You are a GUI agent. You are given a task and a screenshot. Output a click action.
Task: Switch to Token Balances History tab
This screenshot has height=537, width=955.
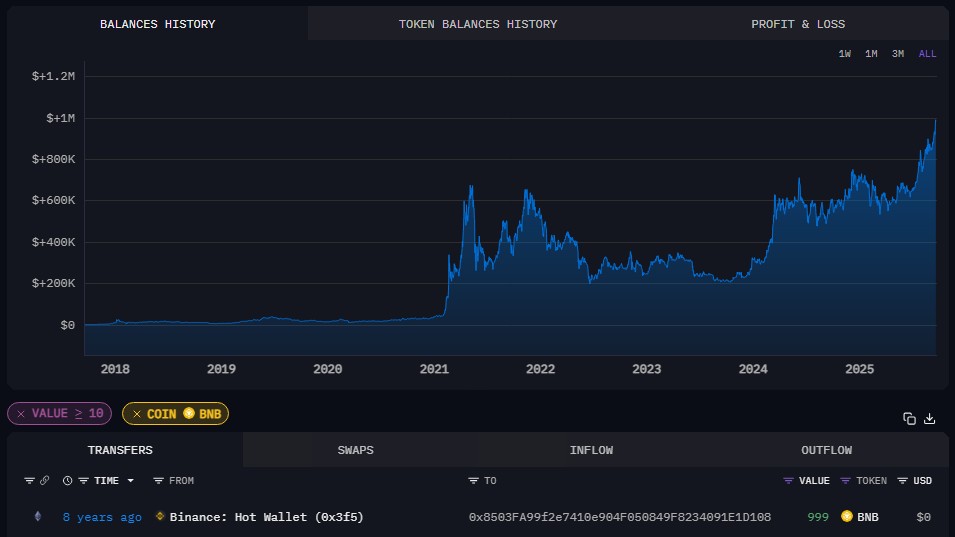click(x=478, y=24)
